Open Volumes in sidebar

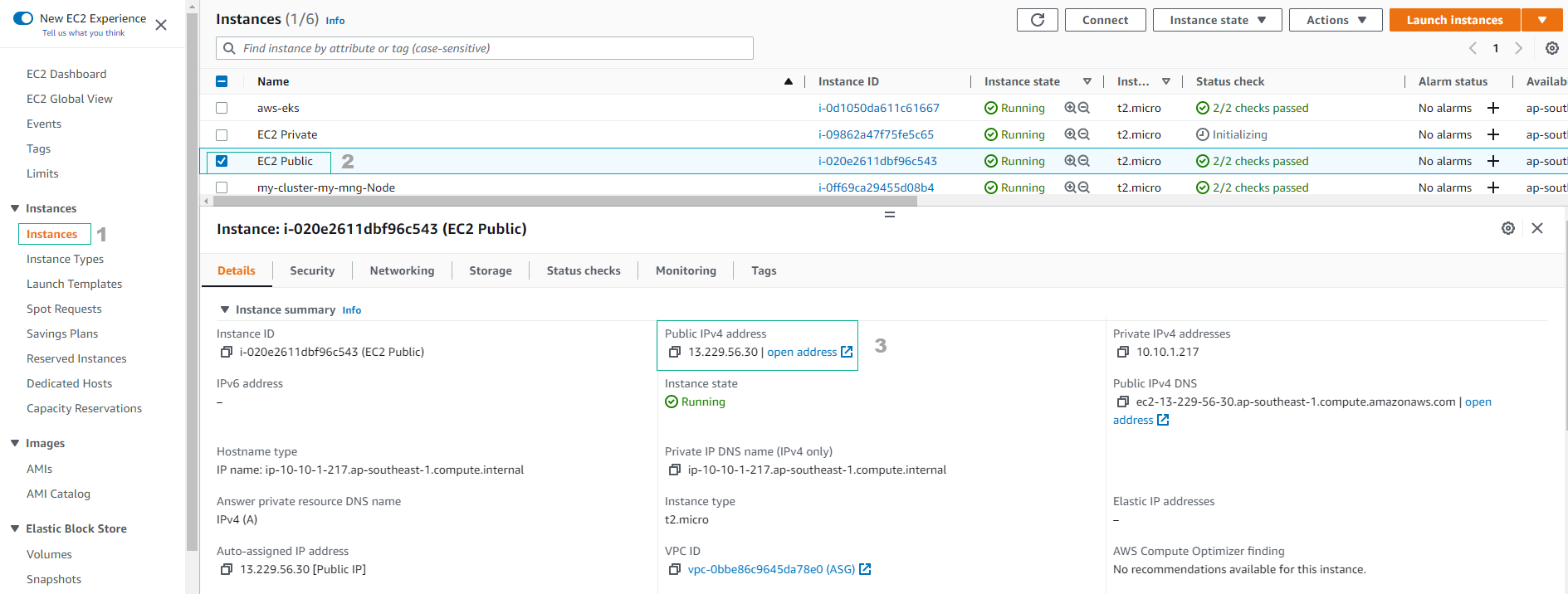pyautogui.click(x=49, y=554)
